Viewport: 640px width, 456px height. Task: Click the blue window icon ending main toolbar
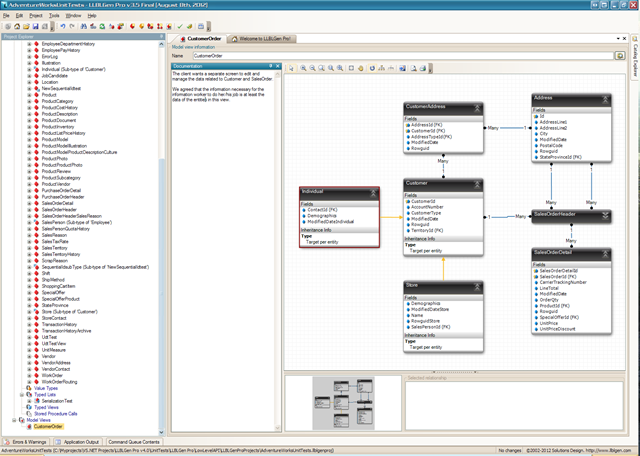[201, 27]
